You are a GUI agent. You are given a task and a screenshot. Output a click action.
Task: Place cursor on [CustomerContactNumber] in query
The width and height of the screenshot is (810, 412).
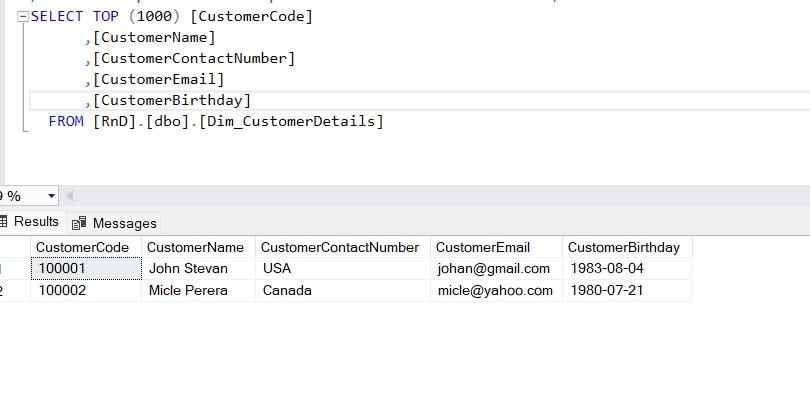194,58
